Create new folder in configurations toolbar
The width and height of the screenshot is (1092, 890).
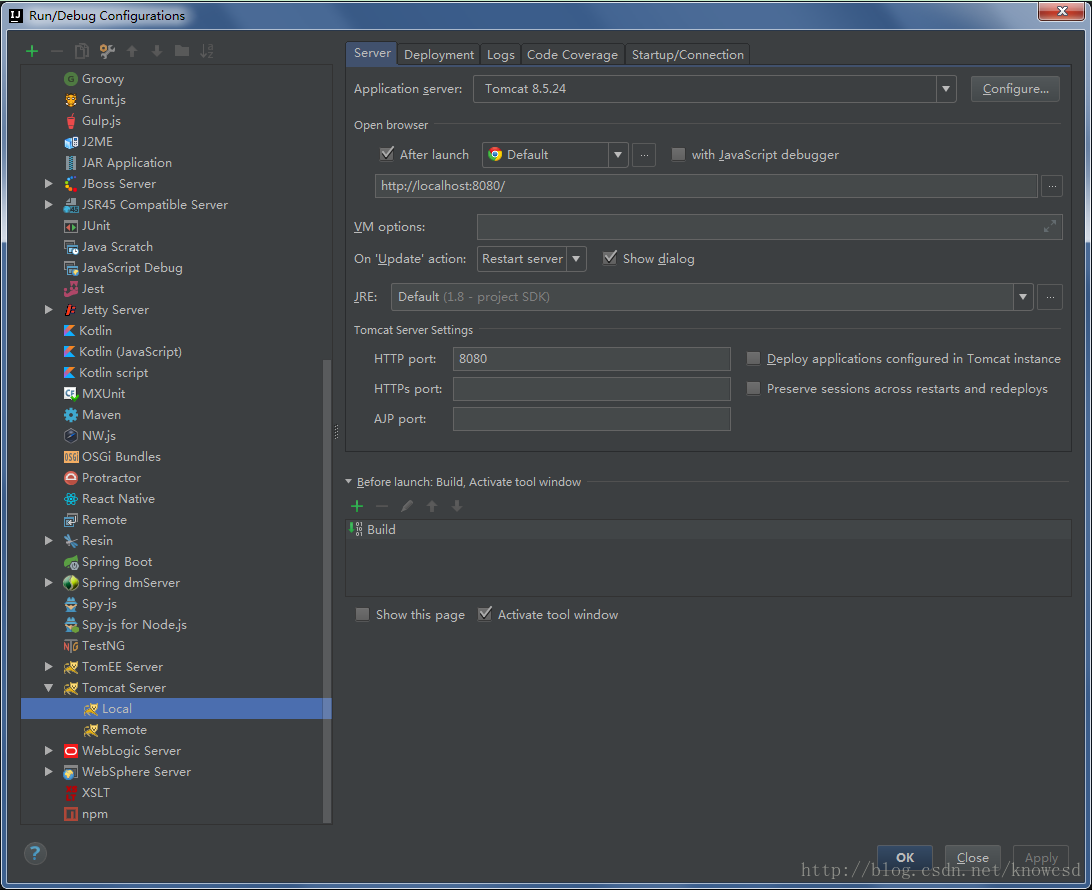tap(182, 51)
